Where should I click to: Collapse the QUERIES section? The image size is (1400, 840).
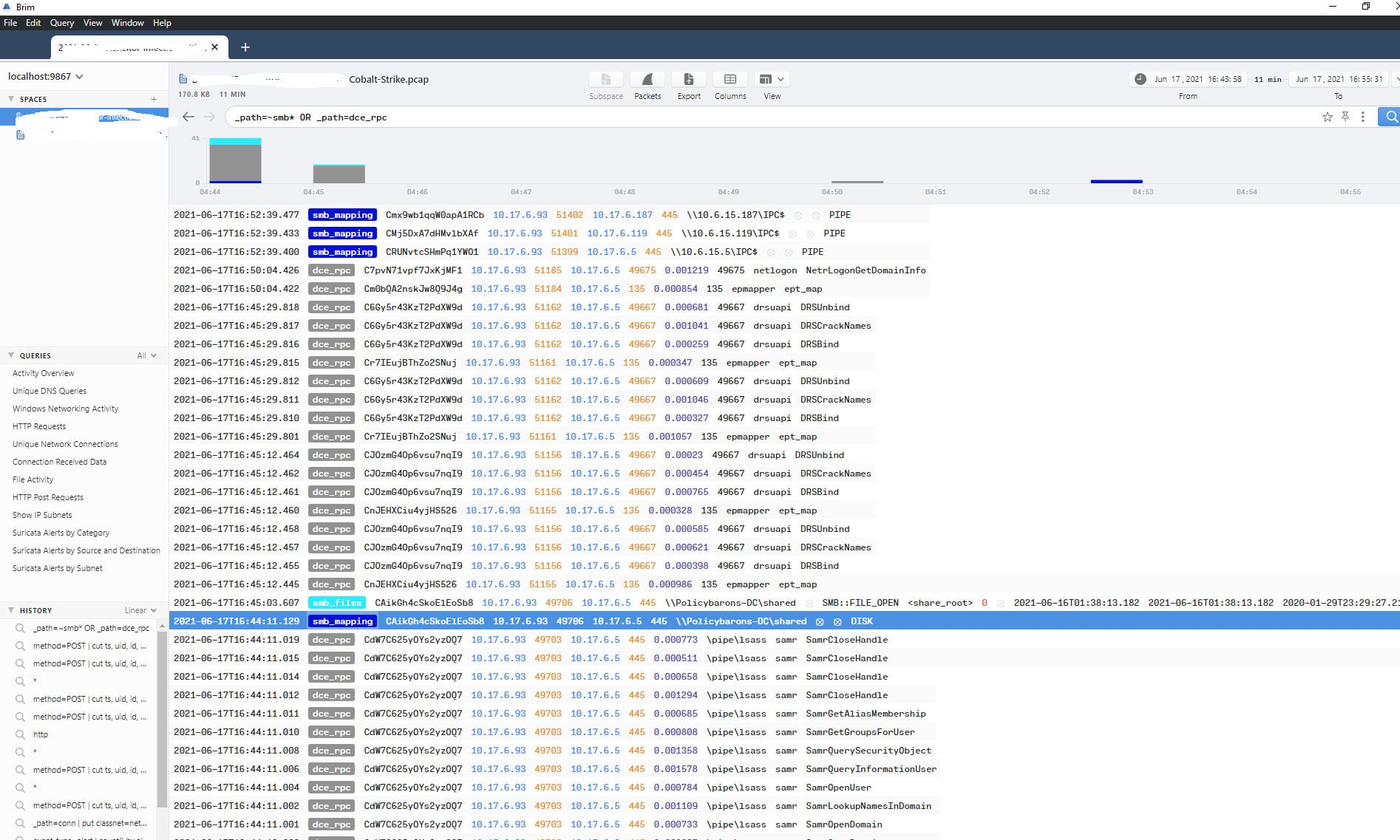(11, 355)
